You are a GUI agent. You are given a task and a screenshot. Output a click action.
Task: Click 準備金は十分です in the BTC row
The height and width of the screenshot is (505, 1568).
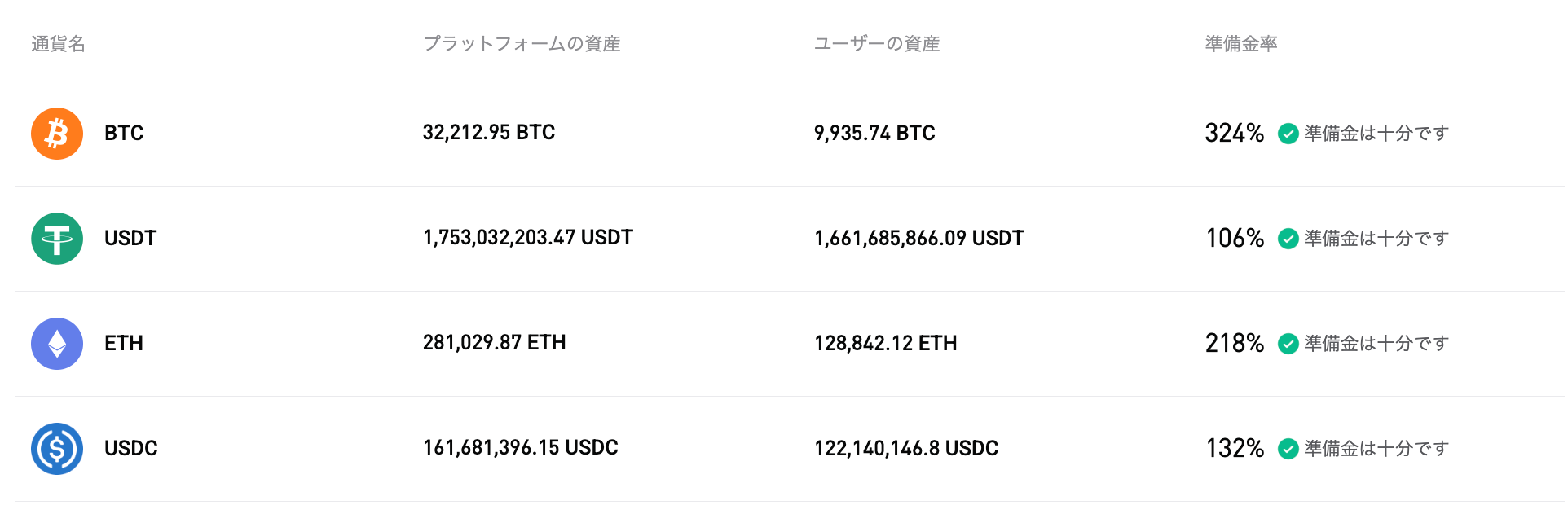(x=1376, y=133)
